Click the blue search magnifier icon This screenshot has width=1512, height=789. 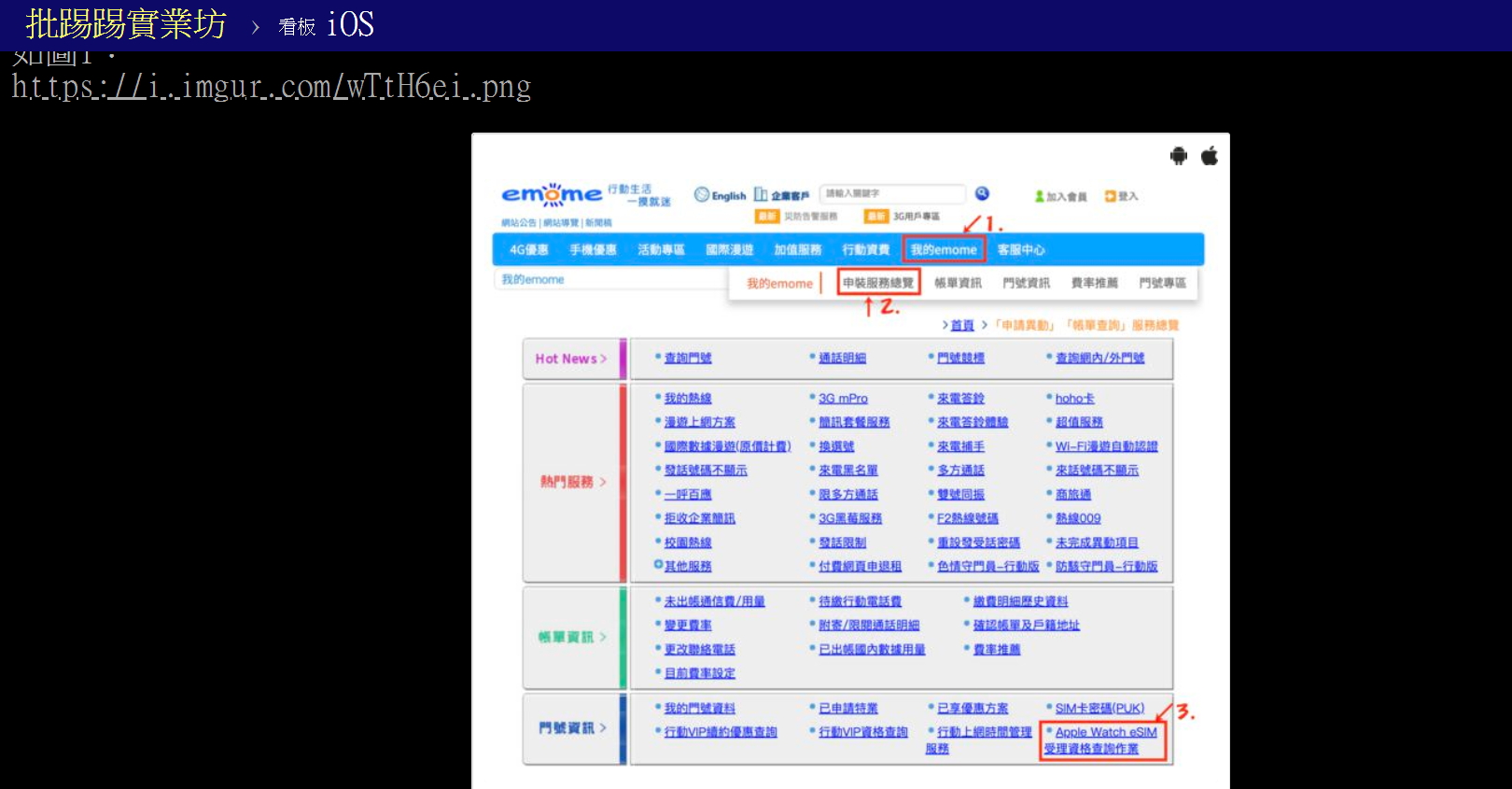click(983, 193)
